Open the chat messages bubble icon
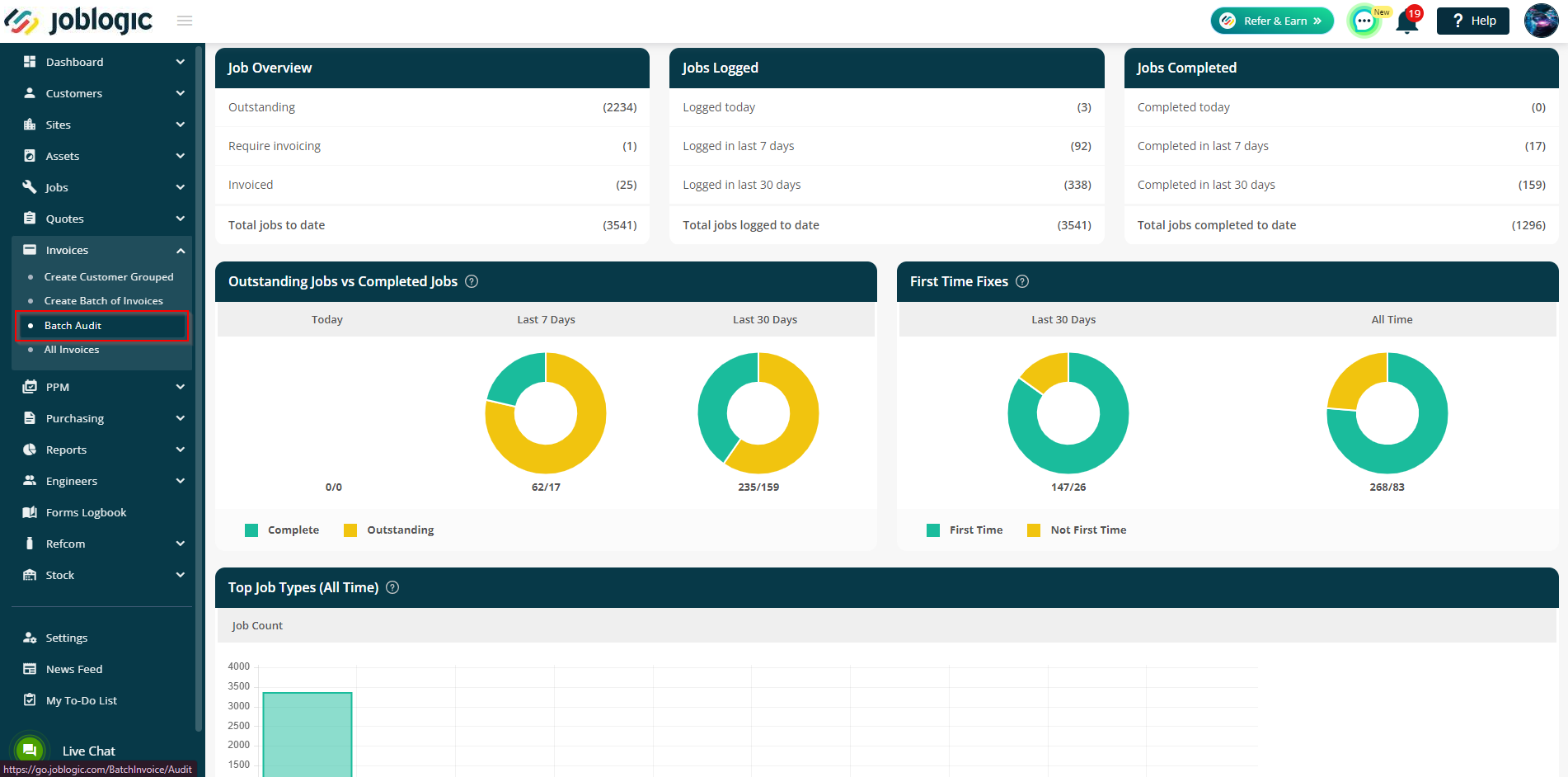This screenshot has width=1568, height=777. [x=1364, y=21]
